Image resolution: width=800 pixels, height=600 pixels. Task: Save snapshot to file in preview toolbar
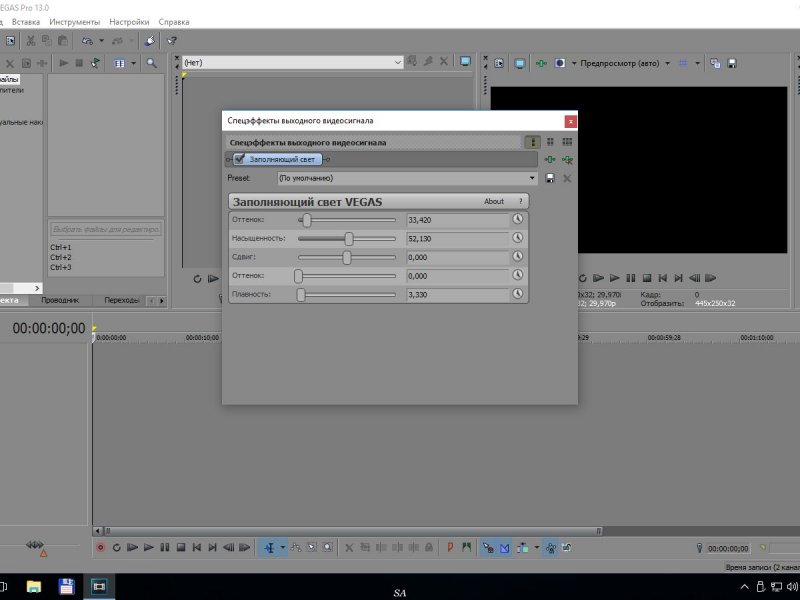732,63
